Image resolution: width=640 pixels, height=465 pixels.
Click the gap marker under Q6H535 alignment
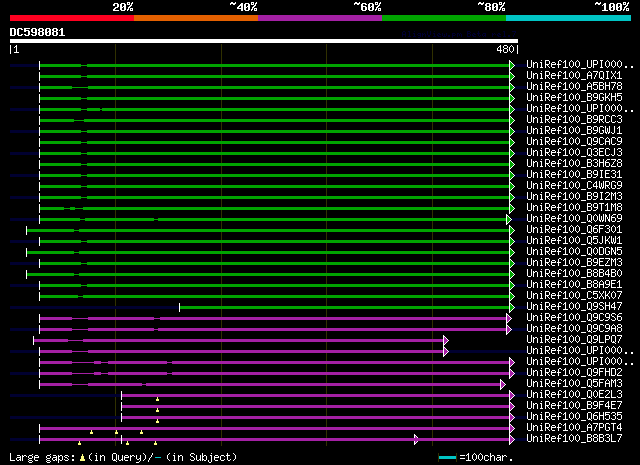tap(158, 421)
